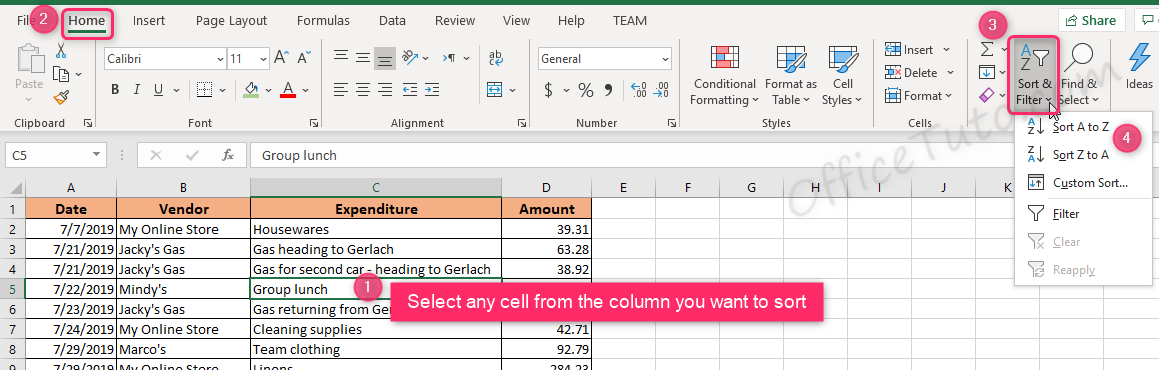Open Format as Table gallery

point(791,75)
